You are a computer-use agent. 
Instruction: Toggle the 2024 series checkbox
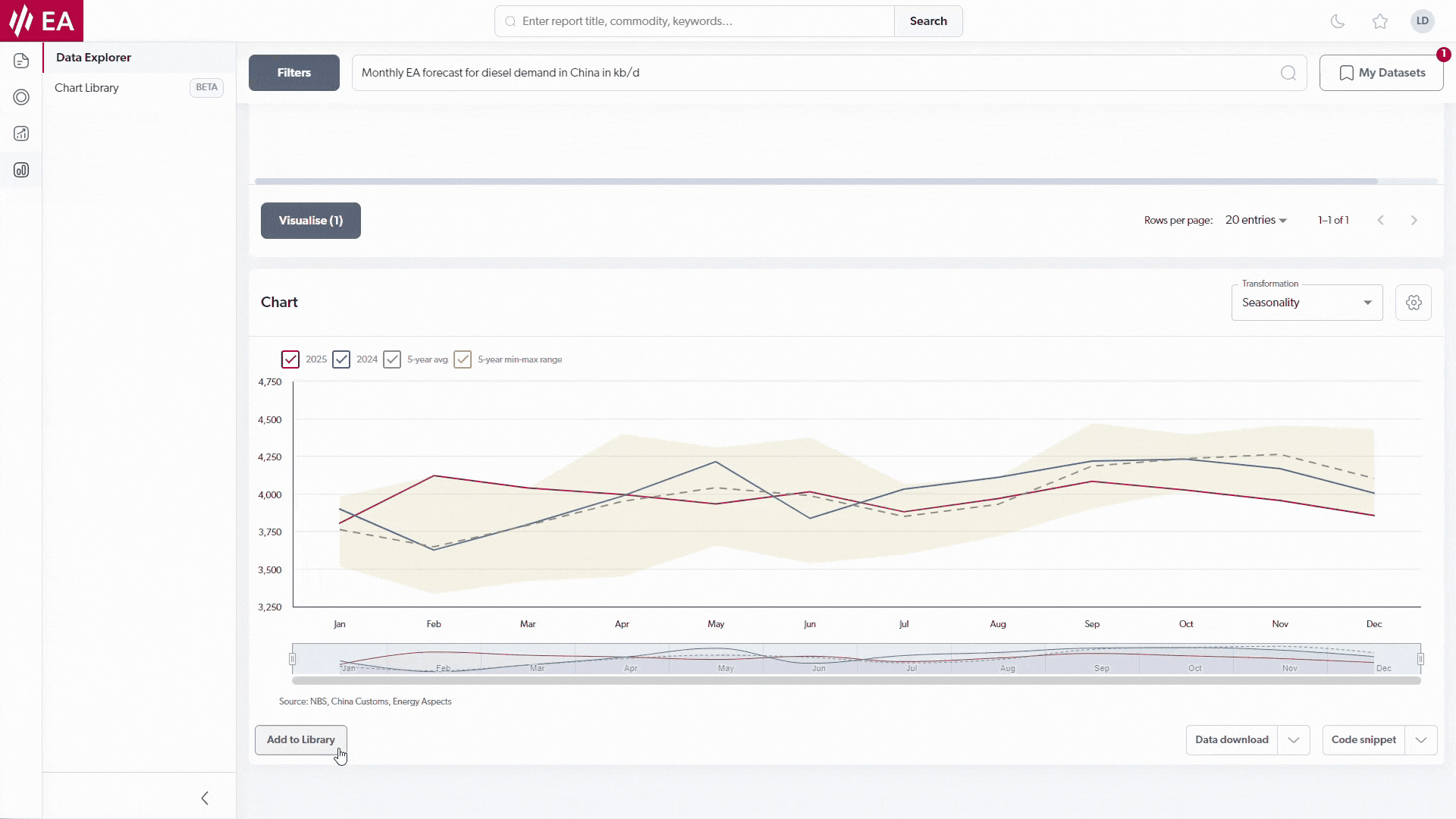[341, 359]
